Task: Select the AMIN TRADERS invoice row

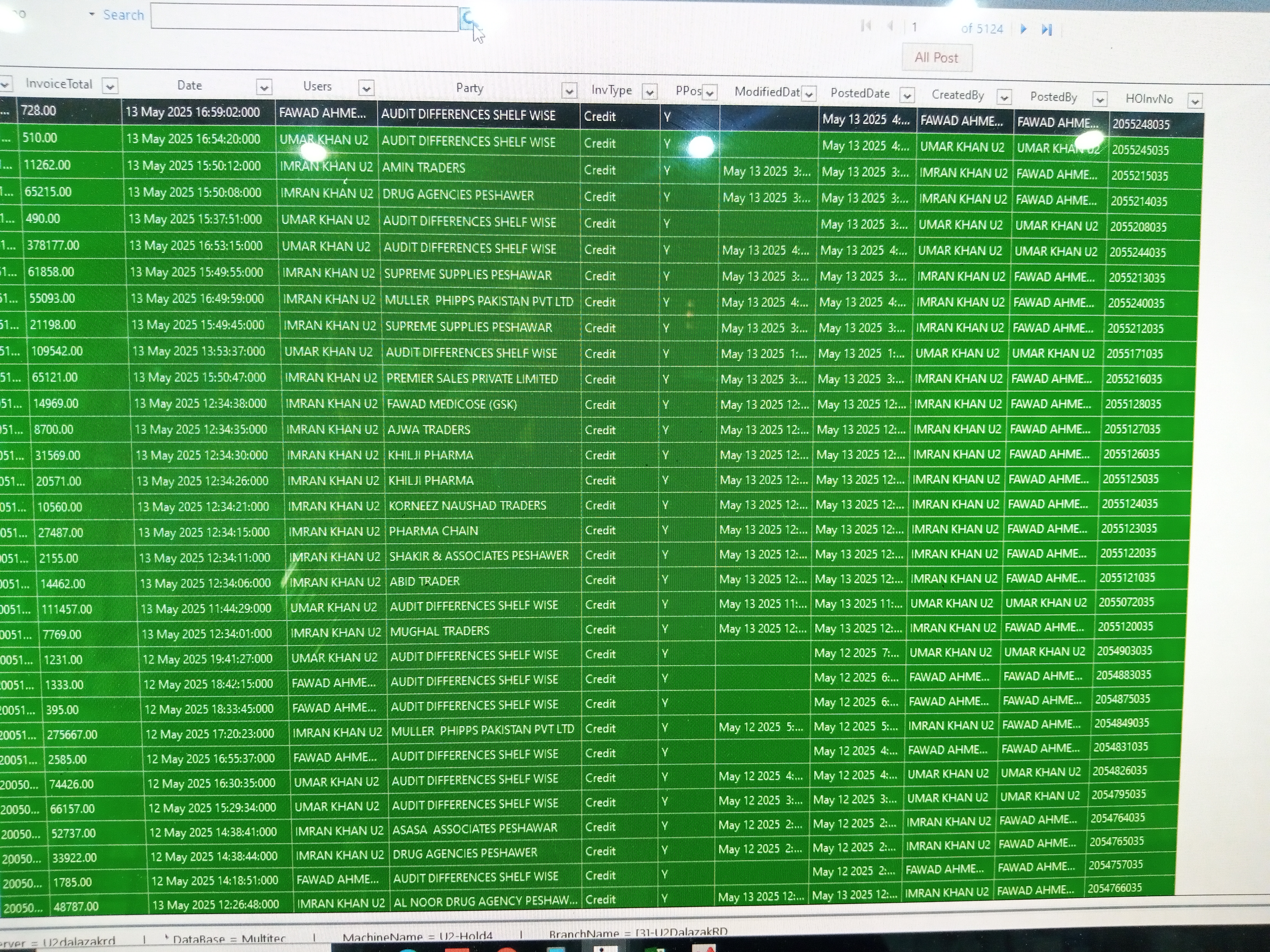Action: 424,168
